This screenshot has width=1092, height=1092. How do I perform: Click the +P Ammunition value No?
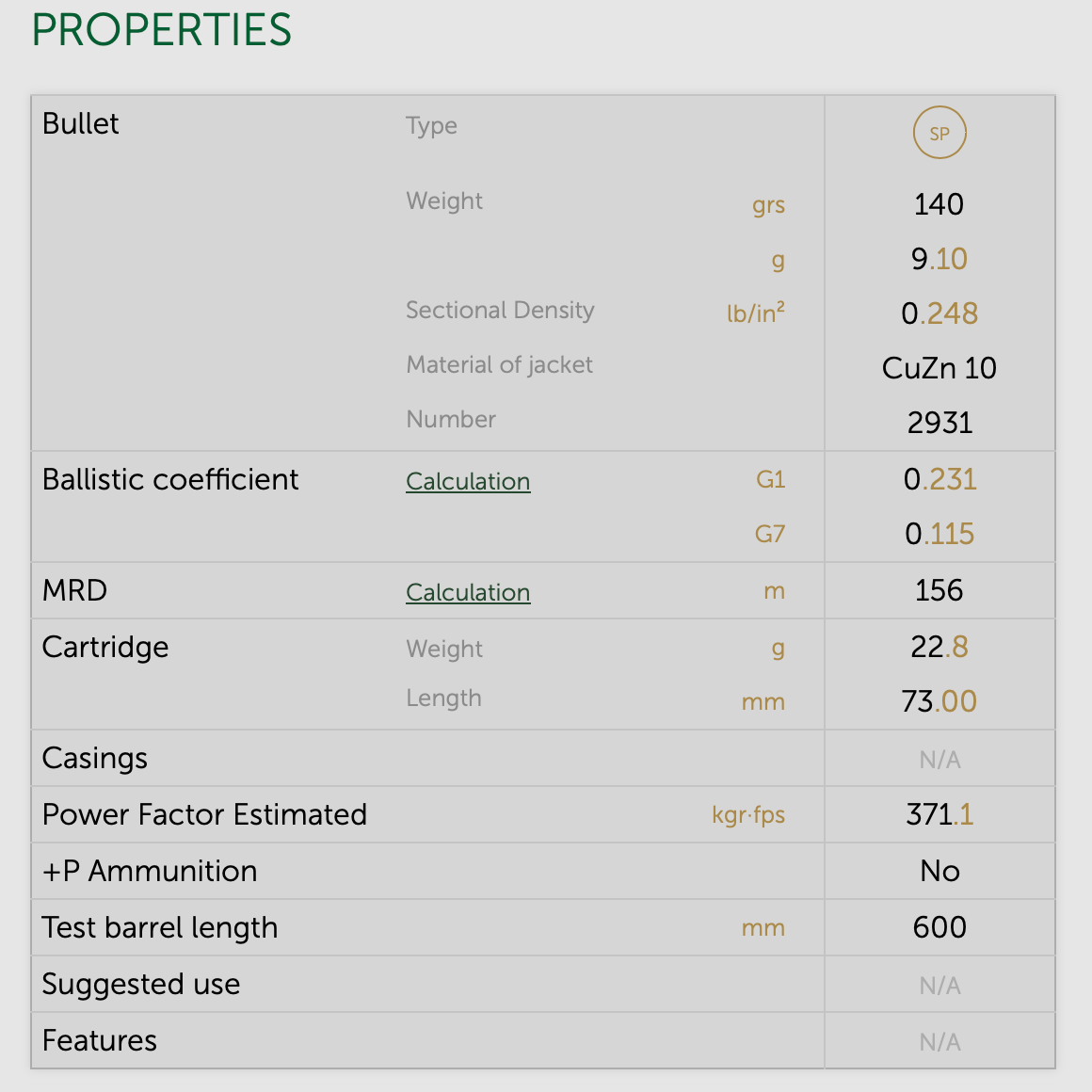click(939, 871)
